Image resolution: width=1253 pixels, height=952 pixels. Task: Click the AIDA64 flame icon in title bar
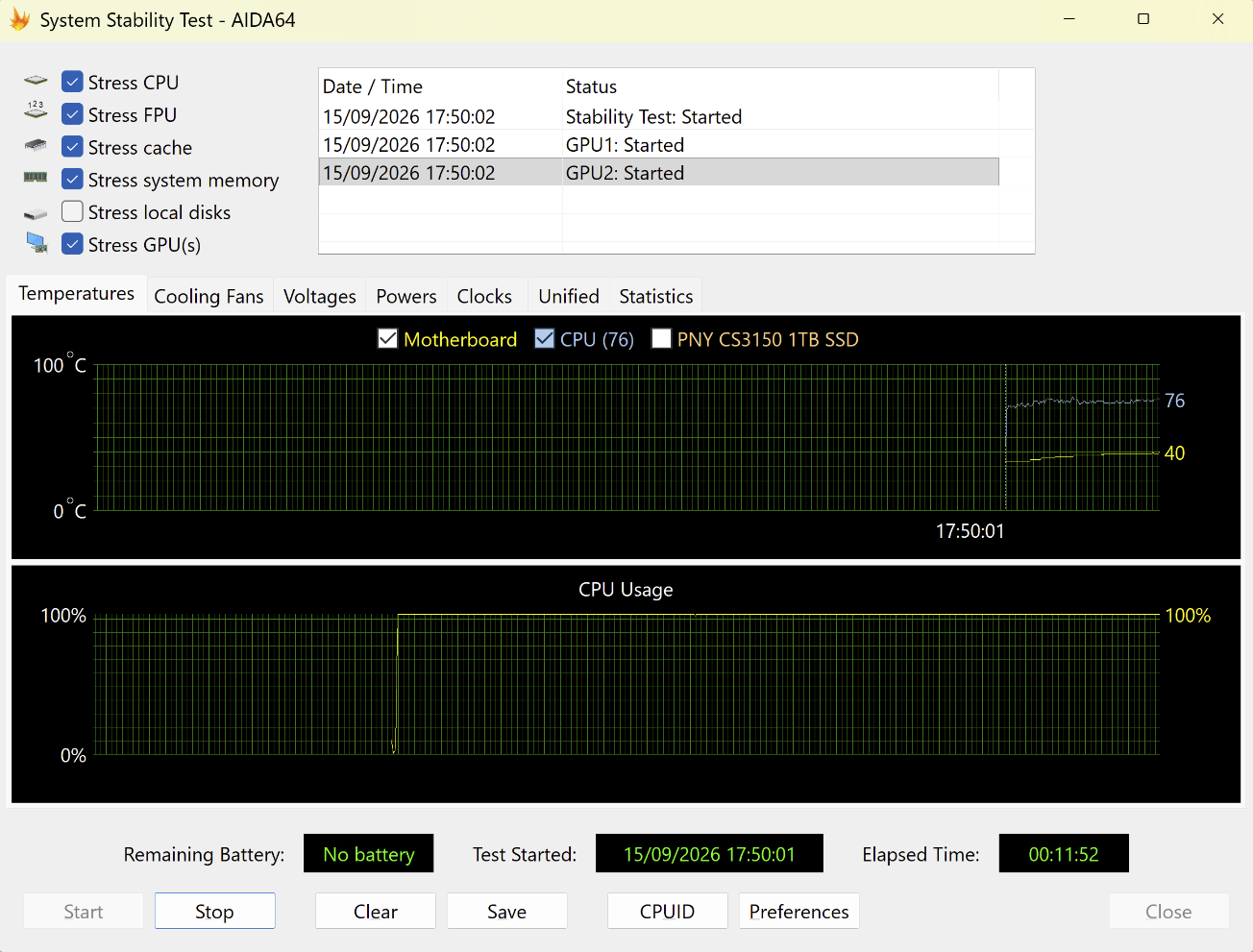19,19
